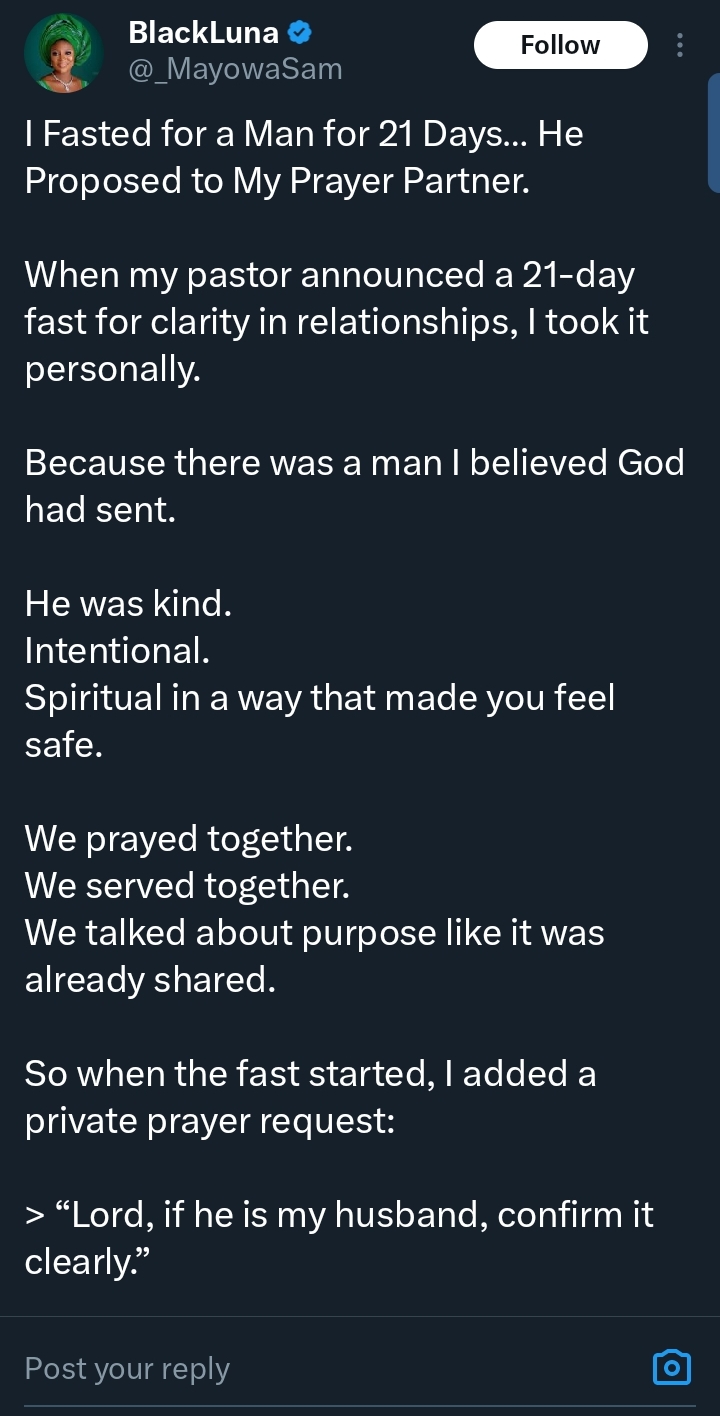Open BlackLuna's profile picture
Viewport: 720px width, 1416px height.
(x=63, y=53)
